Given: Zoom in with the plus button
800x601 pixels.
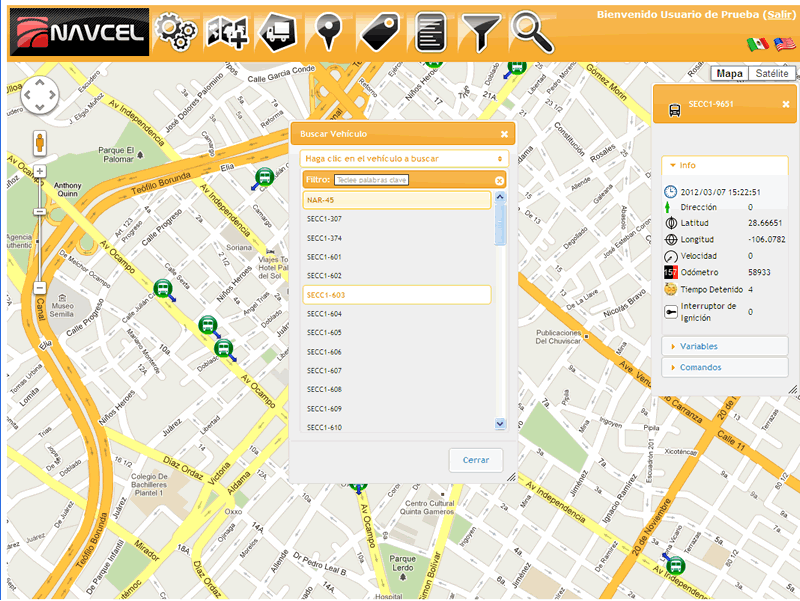Looking at the screenshot, I should [40, 171].
